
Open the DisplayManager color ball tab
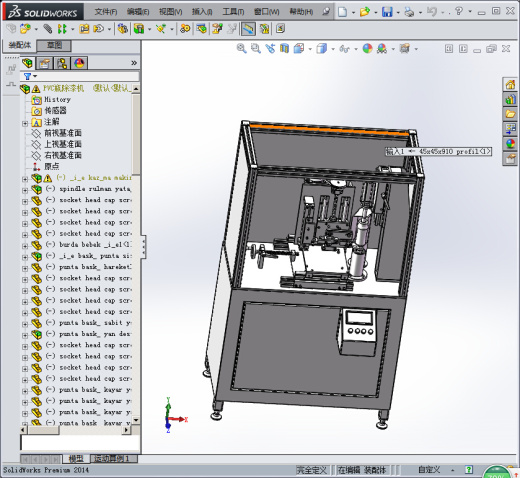tap(79, 63)
